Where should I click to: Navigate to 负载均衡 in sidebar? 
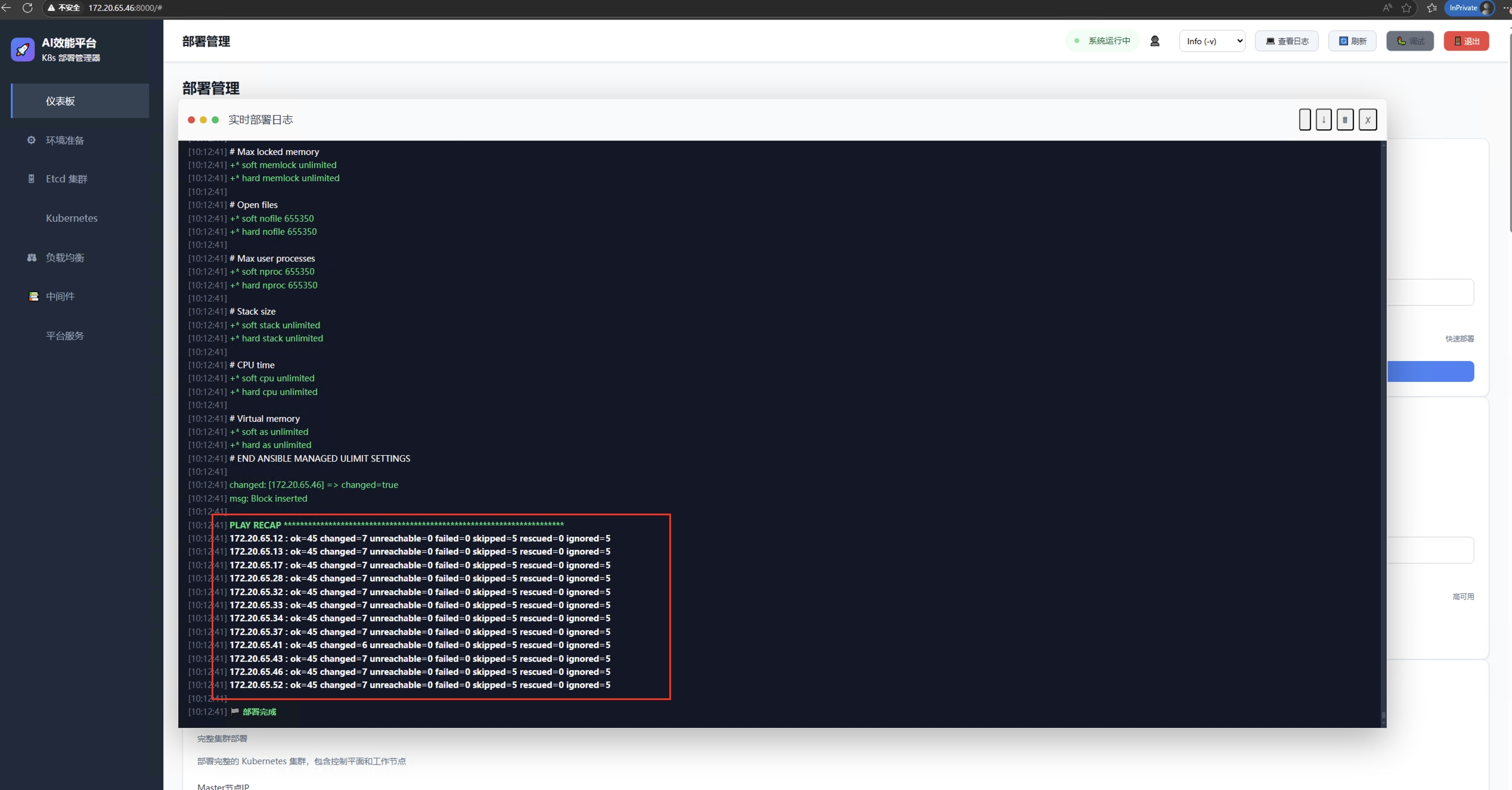tap(80, 257)
